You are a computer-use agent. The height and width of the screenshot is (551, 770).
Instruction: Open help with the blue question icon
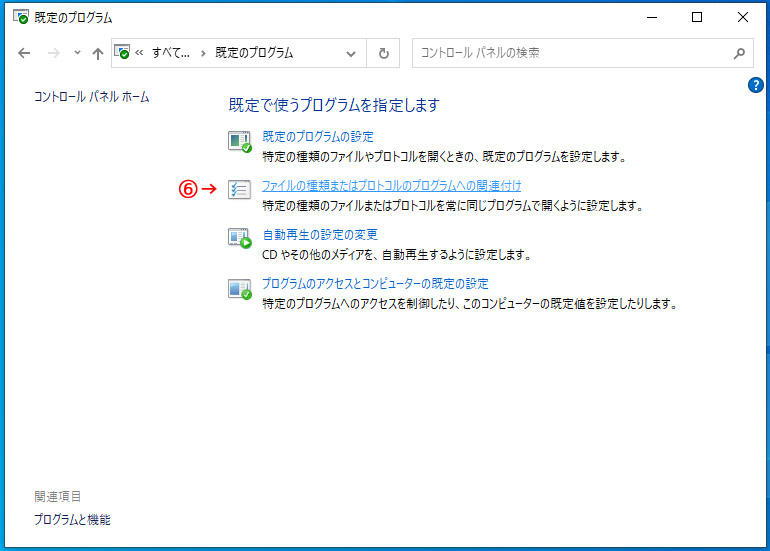(x=755, y=85)
